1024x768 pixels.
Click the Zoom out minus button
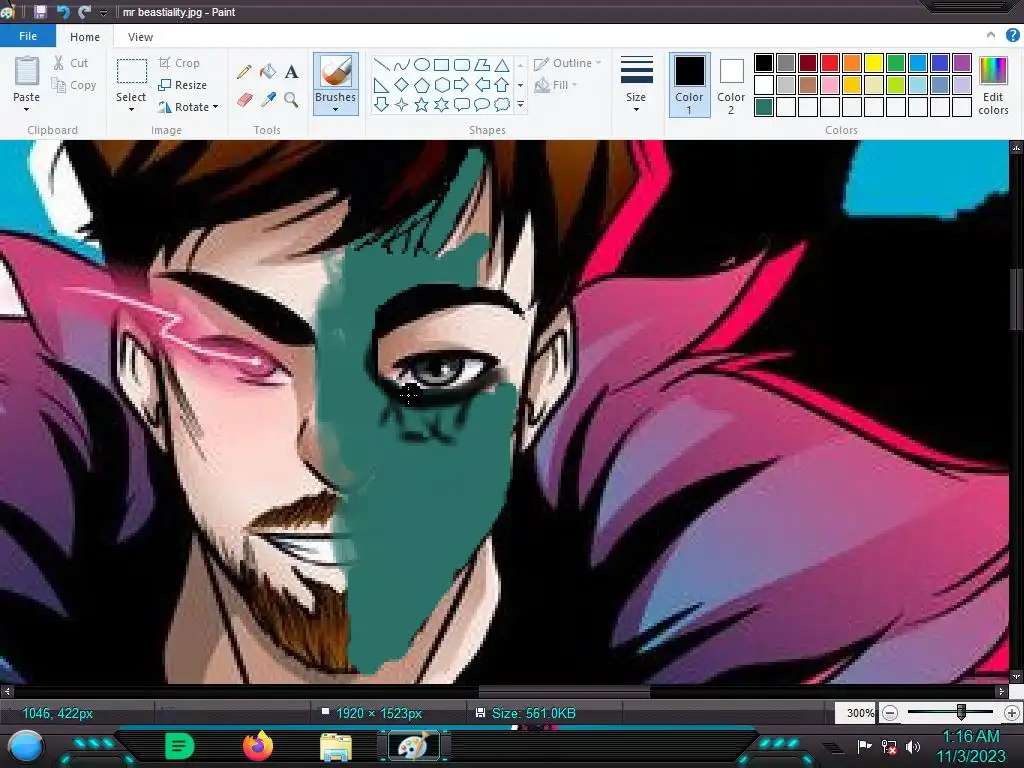click(x=889, y=712)
